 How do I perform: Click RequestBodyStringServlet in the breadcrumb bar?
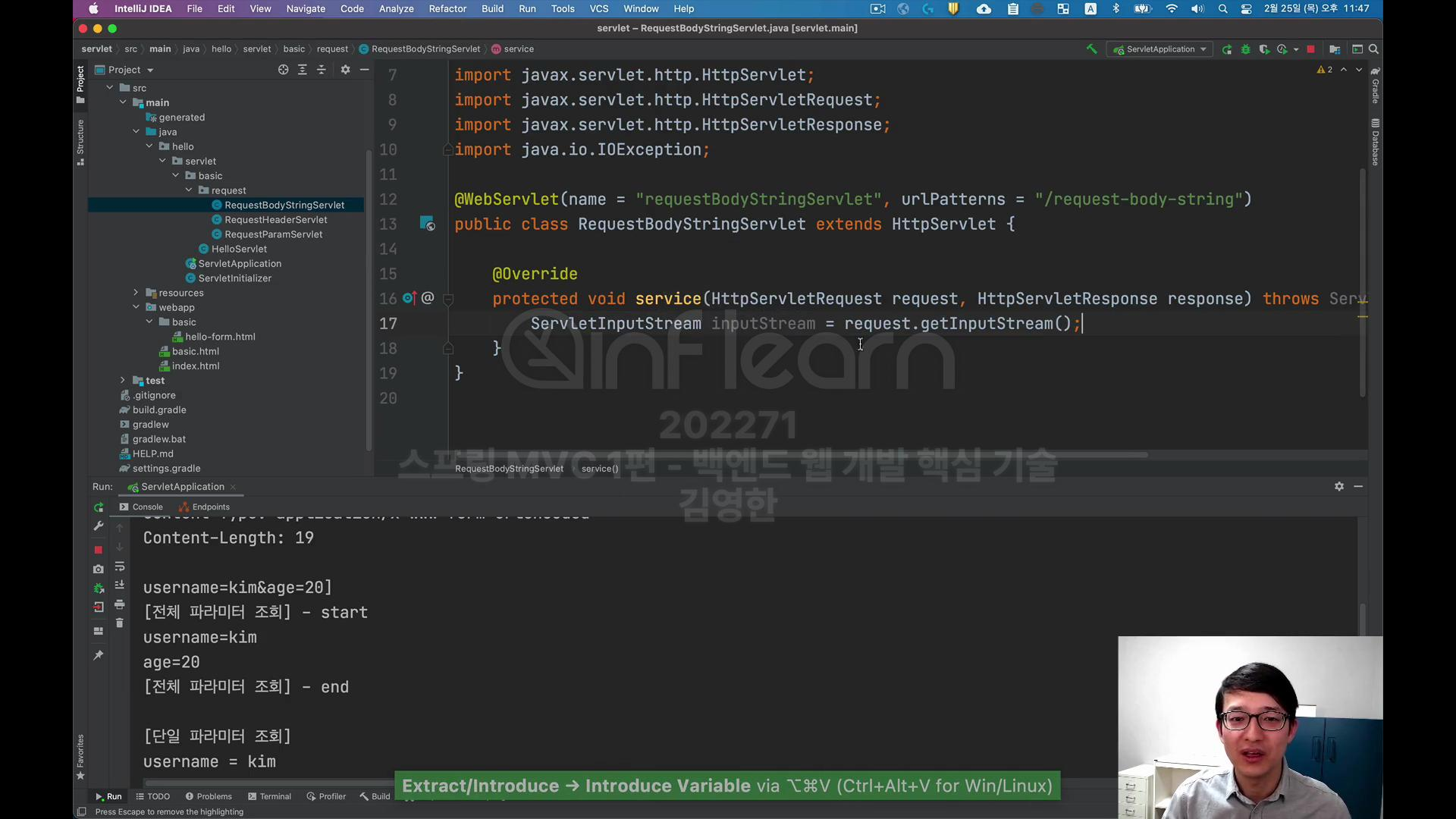pyautogui.click(x=419, y=49)
